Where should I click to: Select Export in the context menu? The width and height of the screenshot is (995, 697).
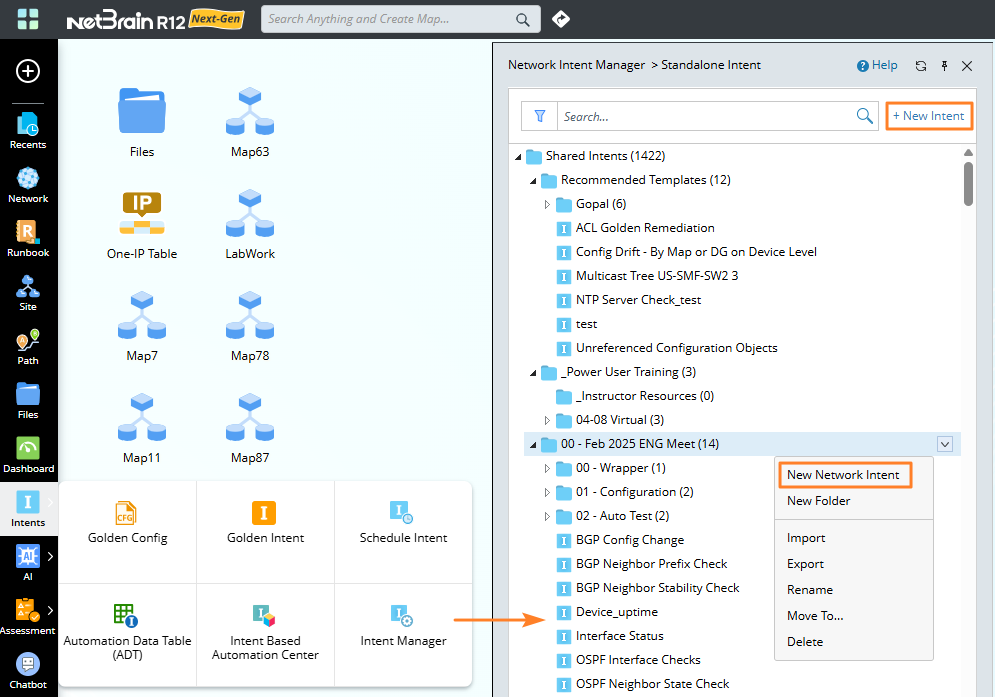(x=805, y=564)
